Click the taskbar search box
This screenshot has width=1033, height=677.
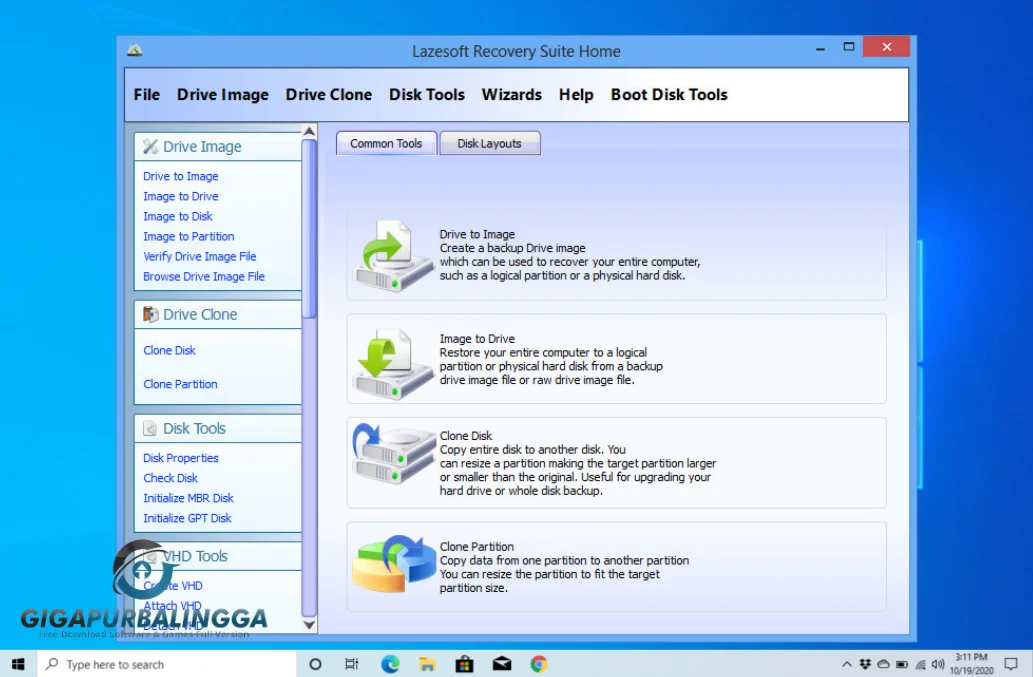(x=167, y=664)
